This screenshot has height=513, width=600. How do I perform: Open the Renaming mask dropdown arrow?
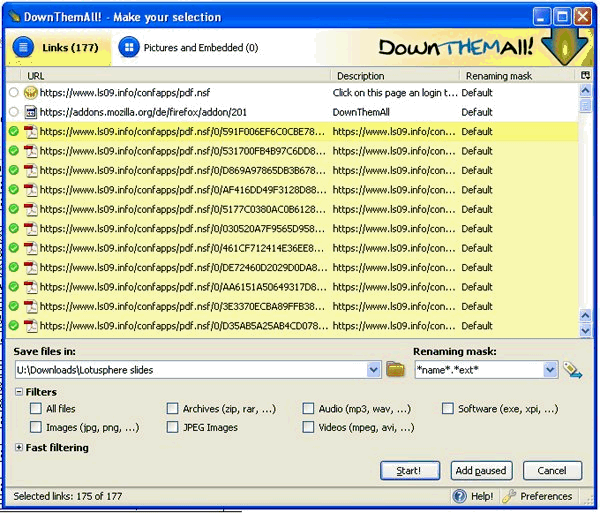(550, 370)
